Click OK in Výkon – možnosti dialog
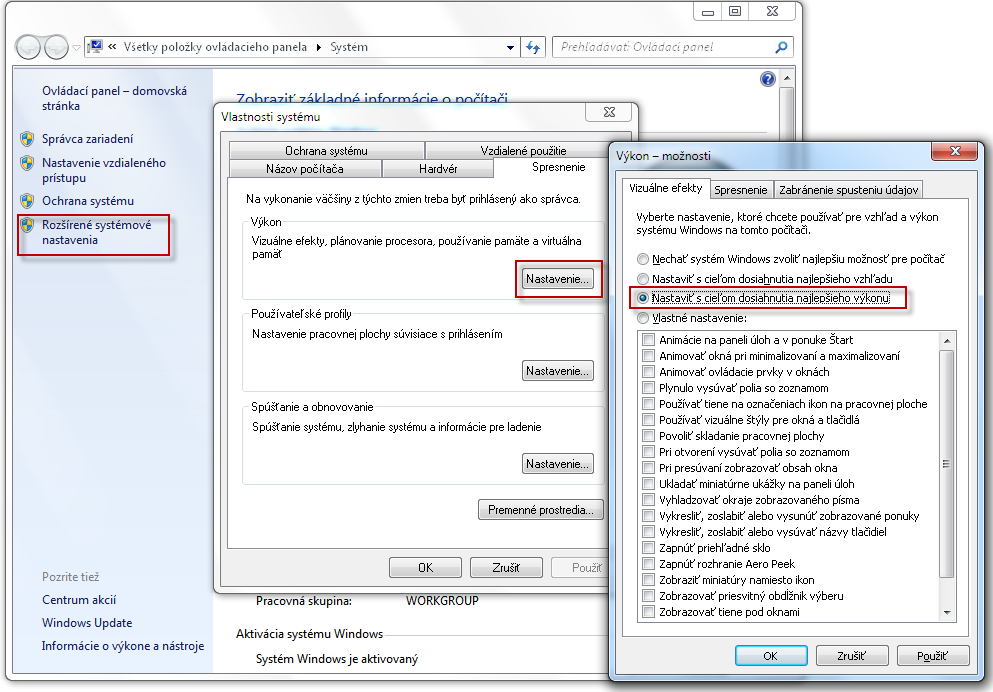 [771, 656]
